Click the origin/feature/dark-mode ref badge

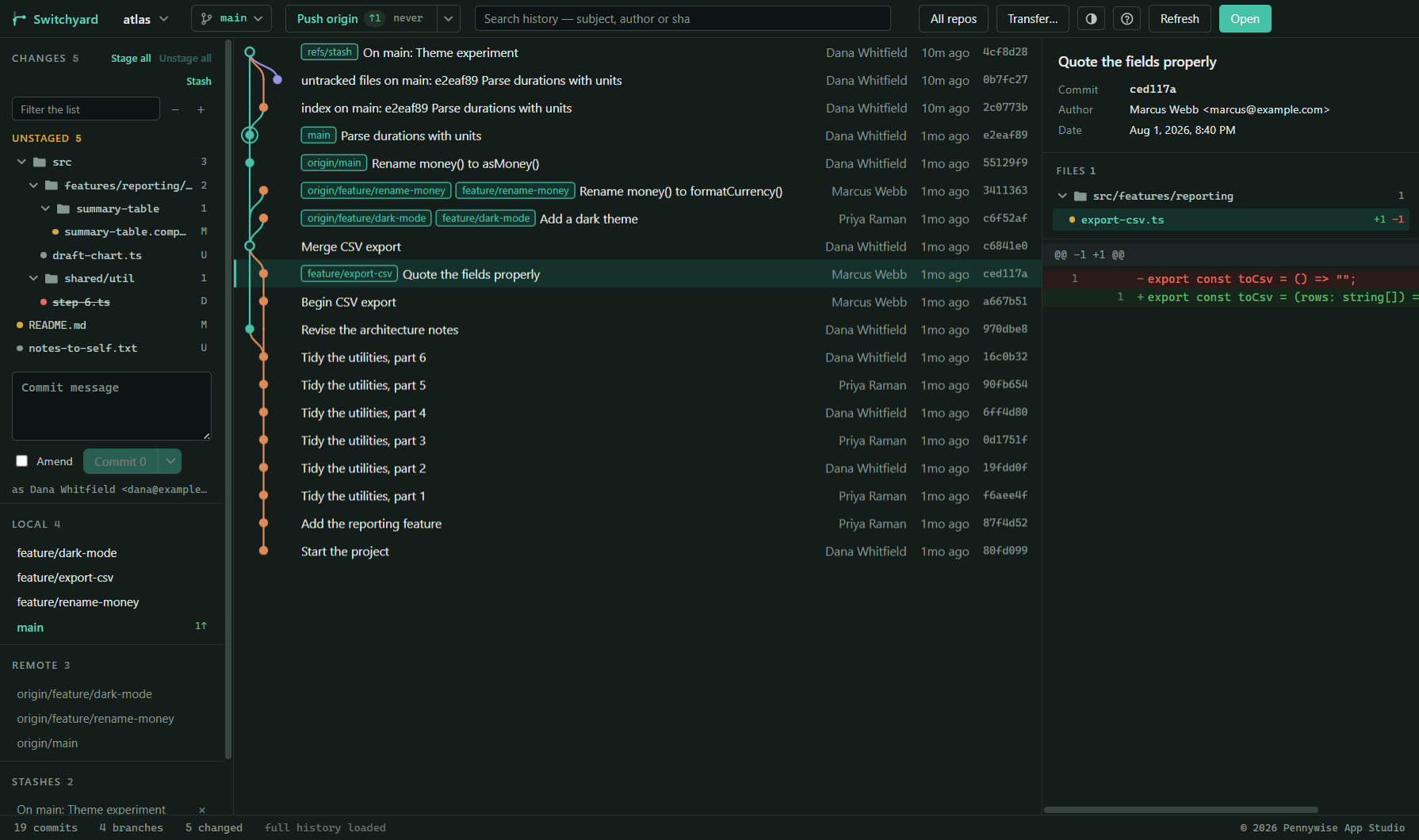pos(366,219)
